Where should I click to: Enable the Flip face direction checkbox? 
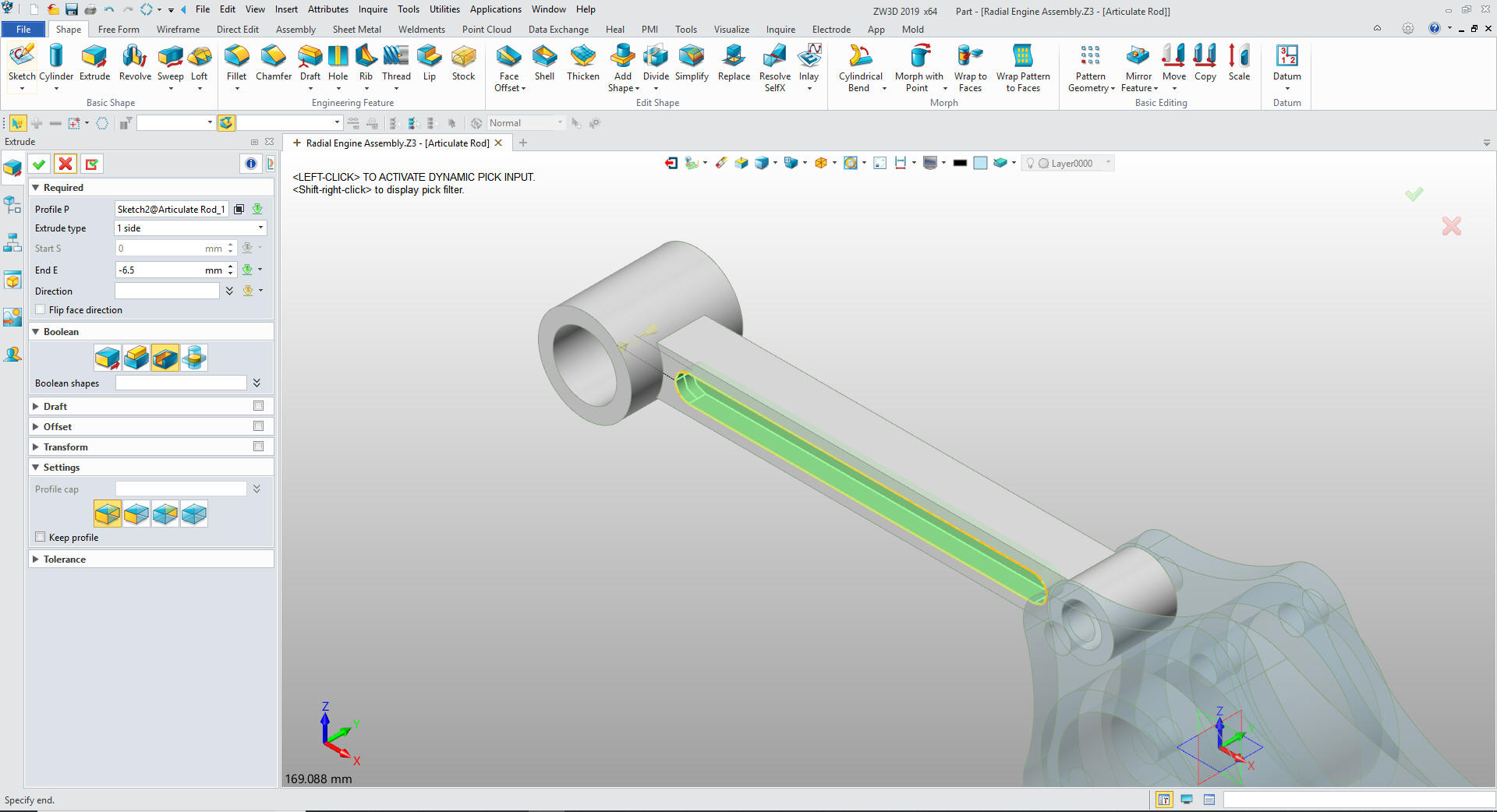pyautogui.click(x=41, y=310)
